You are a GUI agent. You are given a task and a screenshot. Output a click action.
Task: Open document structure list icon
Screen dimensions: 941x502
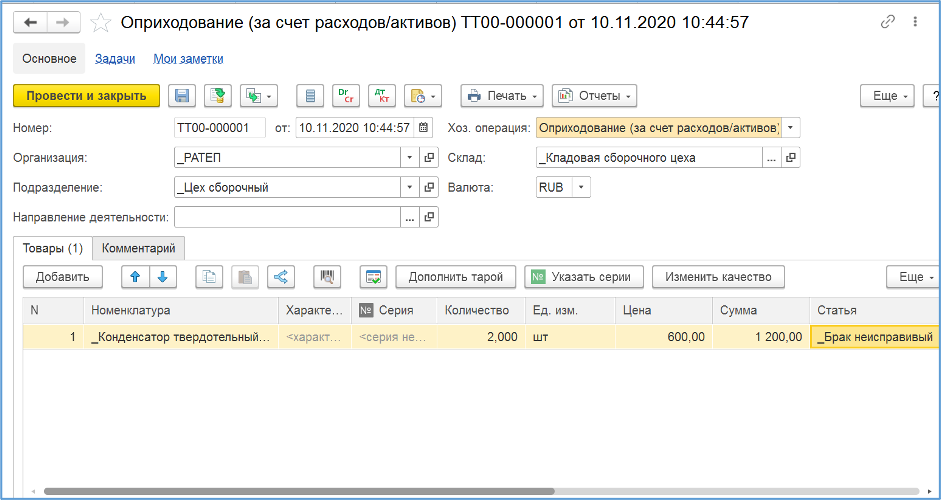(310, 96)
